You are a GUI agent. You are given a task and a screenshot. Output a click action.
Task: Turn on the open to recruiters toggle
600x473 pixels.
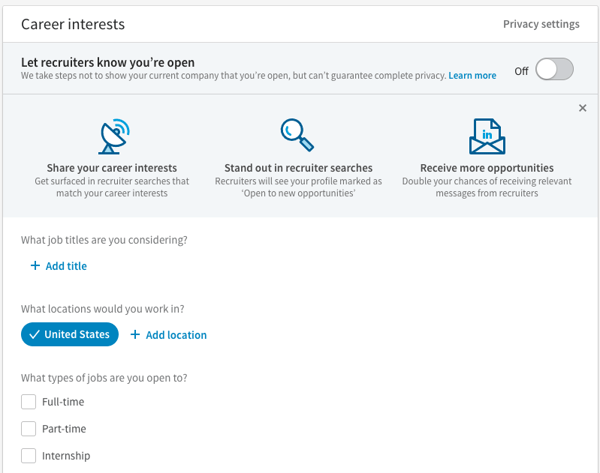(x=554, y=70)
